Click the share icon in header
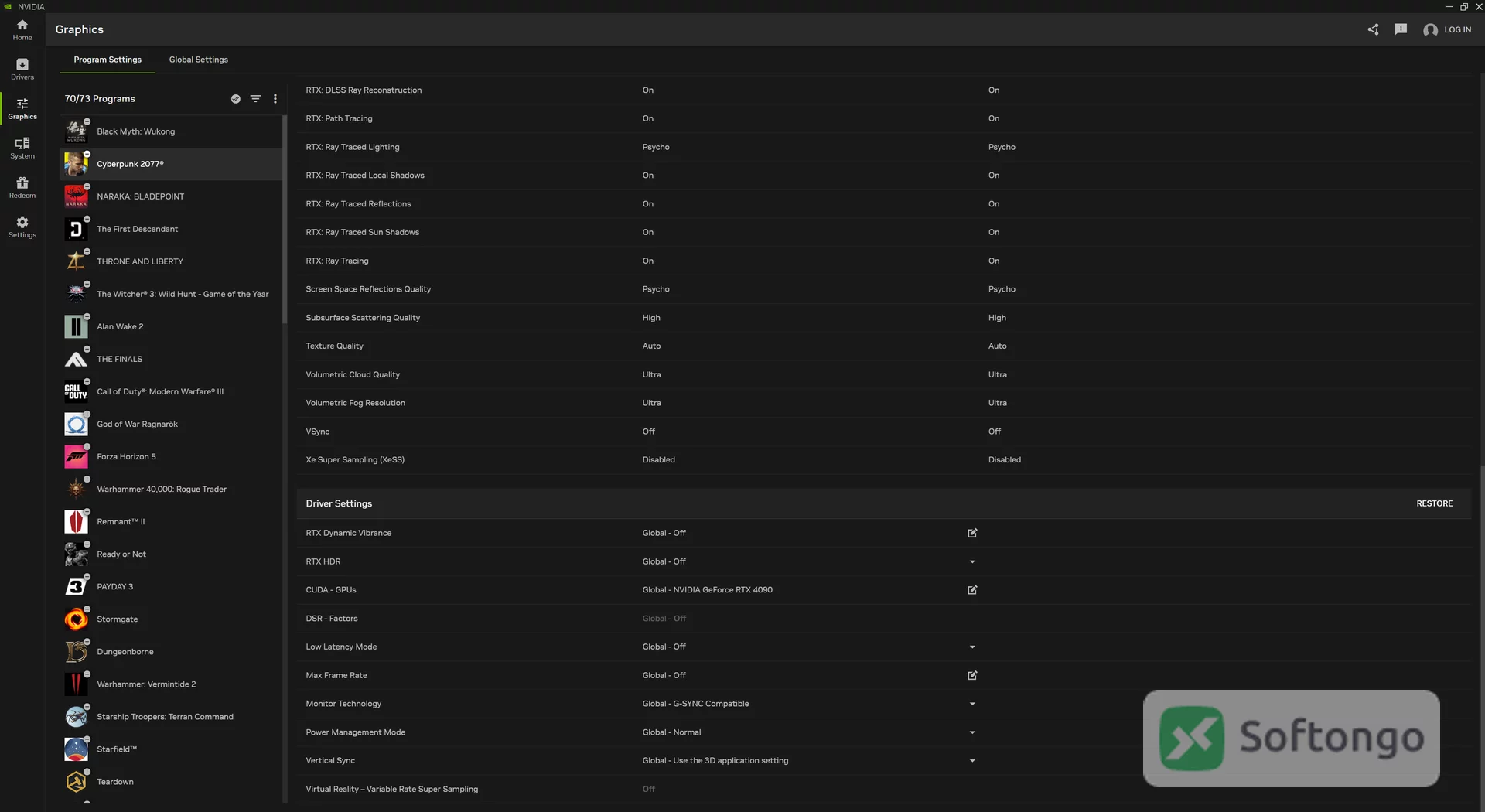 pos(1373,29)
